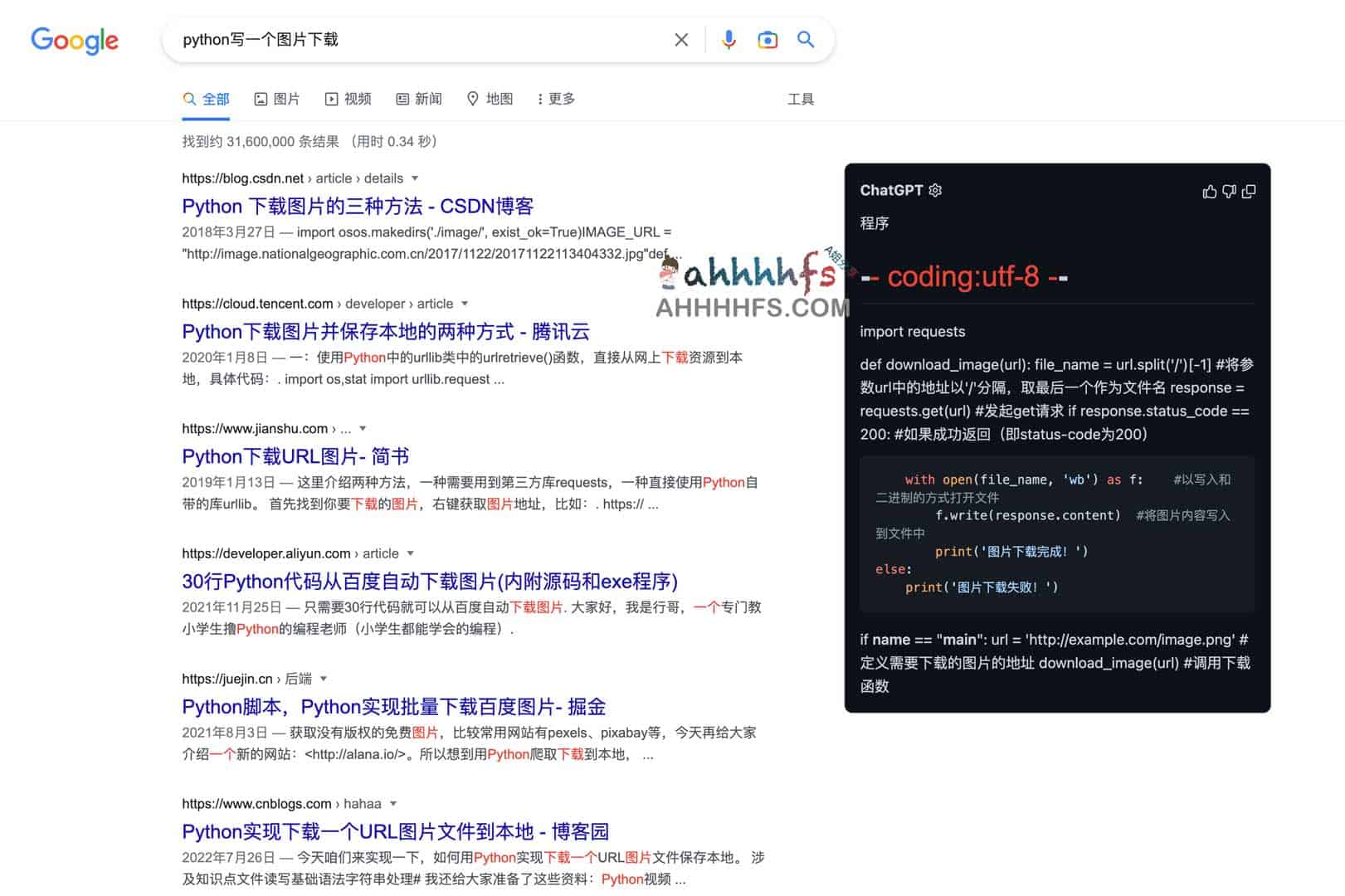Click the Google logo to return home
This screenshot has width=1345, height=896.
click(74, 41)
